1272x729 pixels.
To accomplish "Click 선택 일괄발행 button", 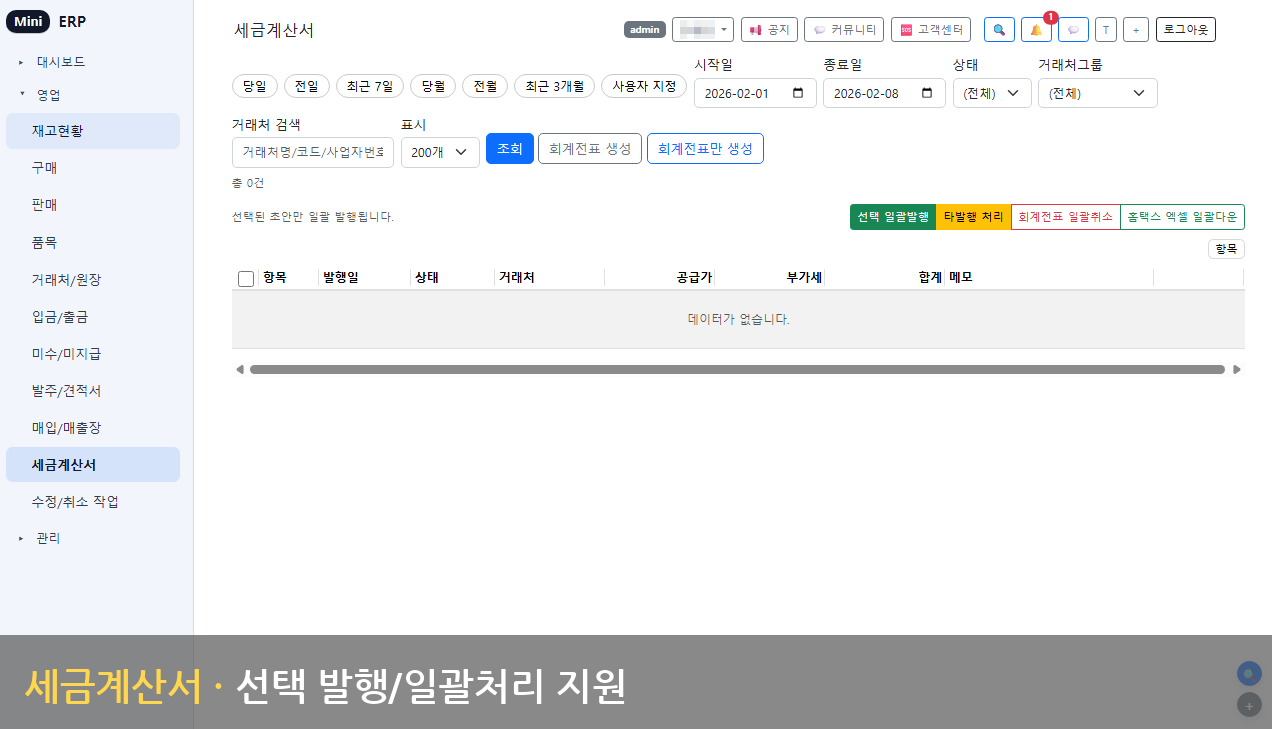I will [893, 217].
